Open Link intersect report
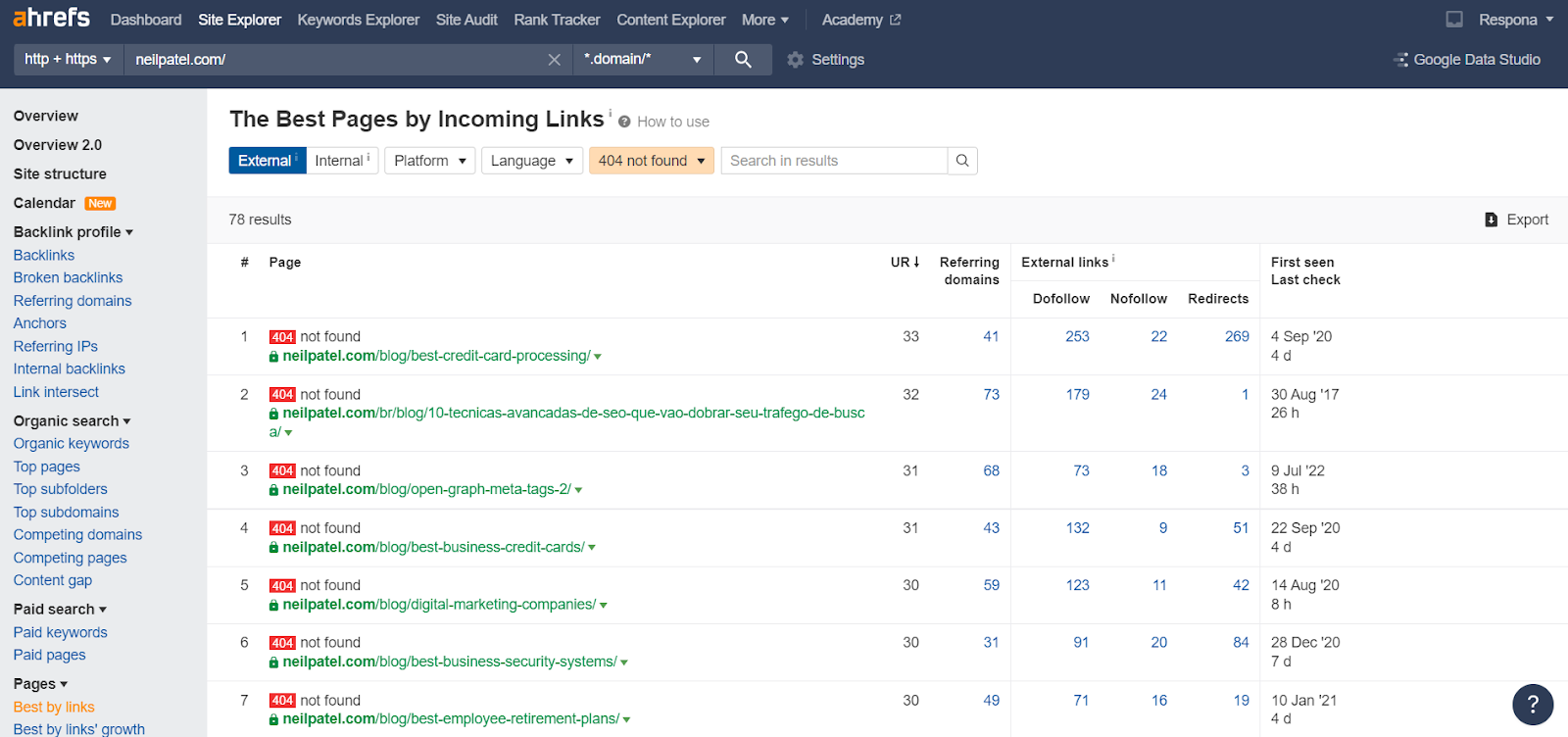1568x737 pixels. tap(56, 392)
